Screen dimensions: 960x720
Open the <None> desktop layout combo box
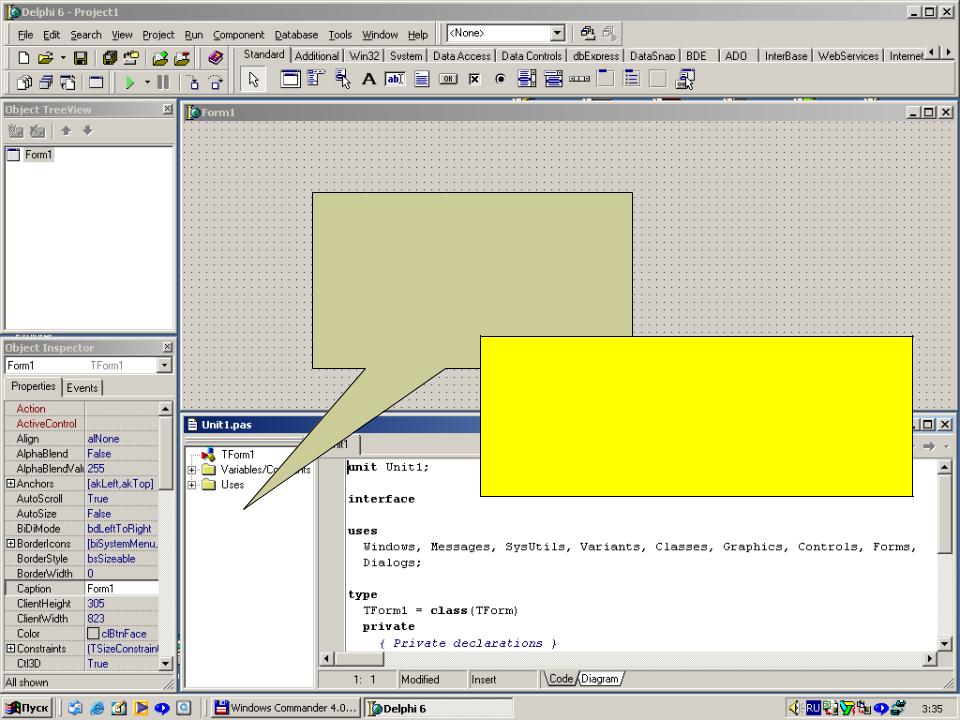(x=506, y=33)
